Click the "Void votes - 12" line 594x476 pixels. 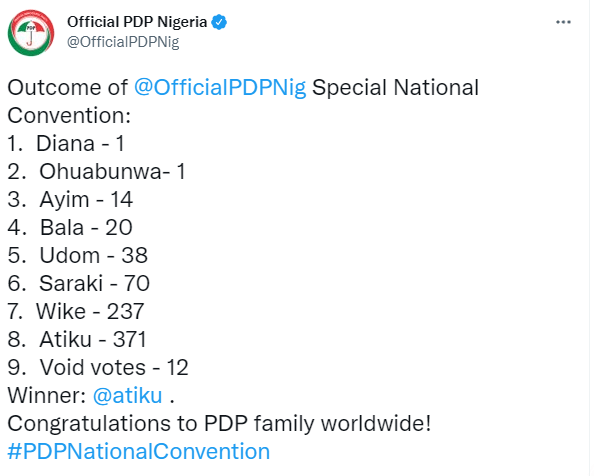pos(98,368)
